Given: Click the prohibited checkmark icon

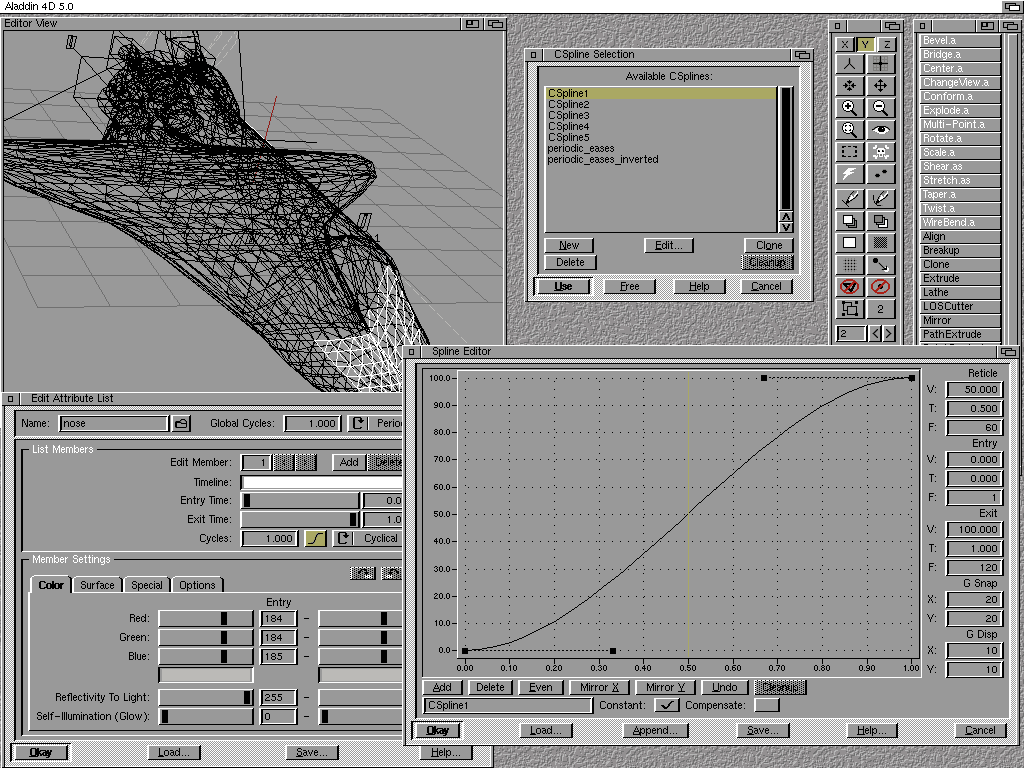Looking at the screenshot, I should [x=849, y=287].
